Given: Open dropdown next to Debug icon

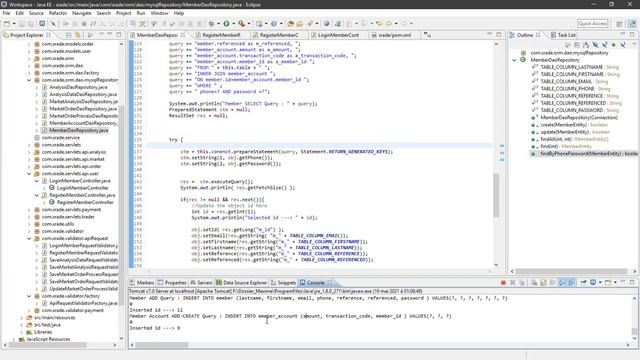Looking at the screenshot, I should (x=218, y=24).
